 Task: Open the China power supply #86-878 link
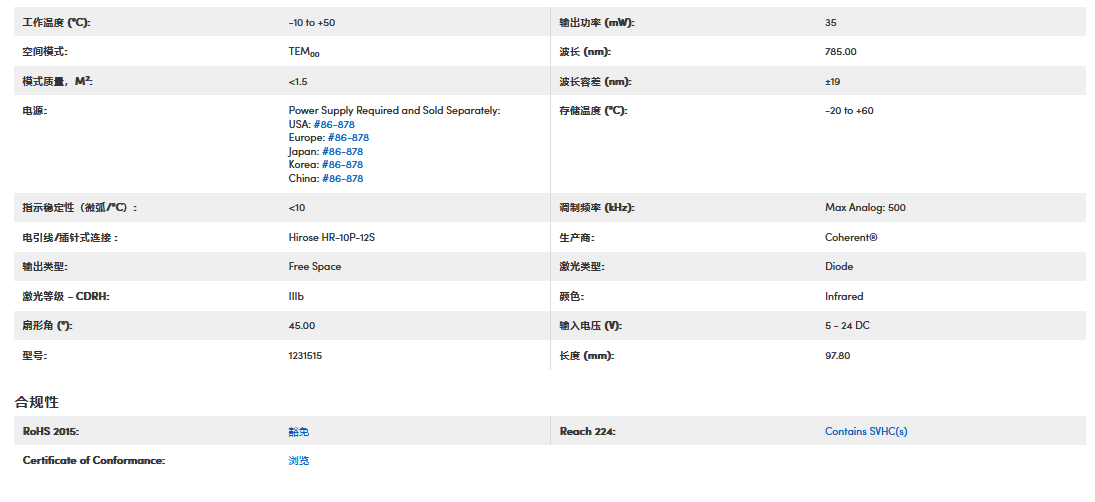[x=342, y=179]
